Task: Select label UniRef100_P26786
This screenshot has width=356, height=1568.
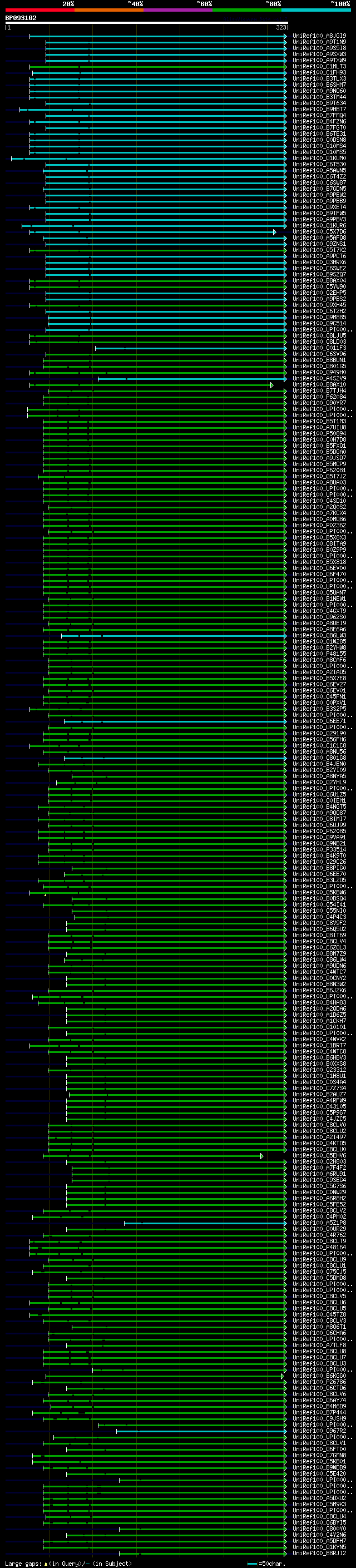Action: click(319, 1381)
